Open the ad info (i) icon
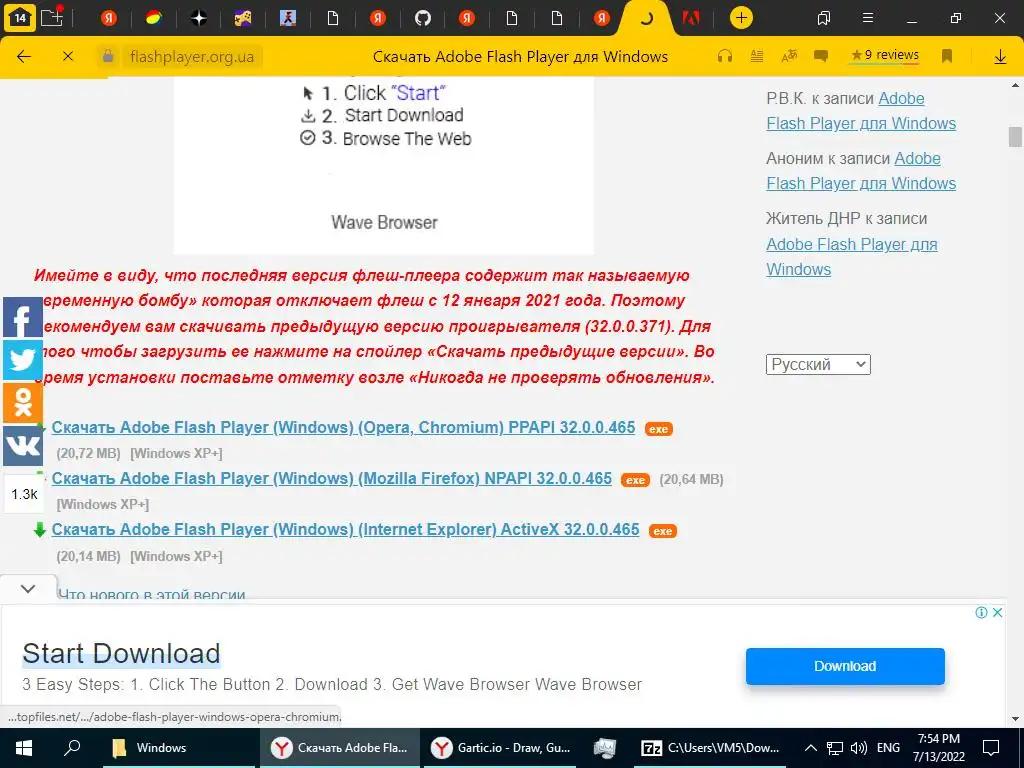 (981, 612)
